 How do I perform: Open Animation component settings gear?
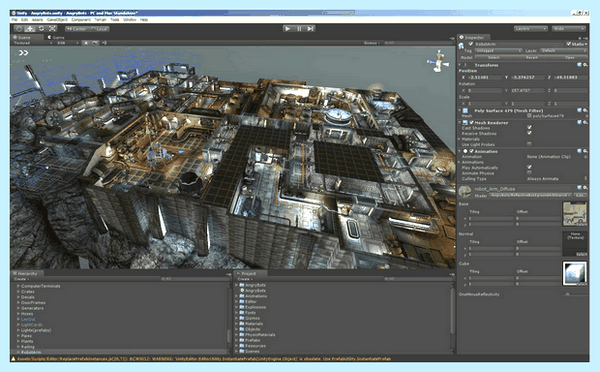tap(585, 151)
